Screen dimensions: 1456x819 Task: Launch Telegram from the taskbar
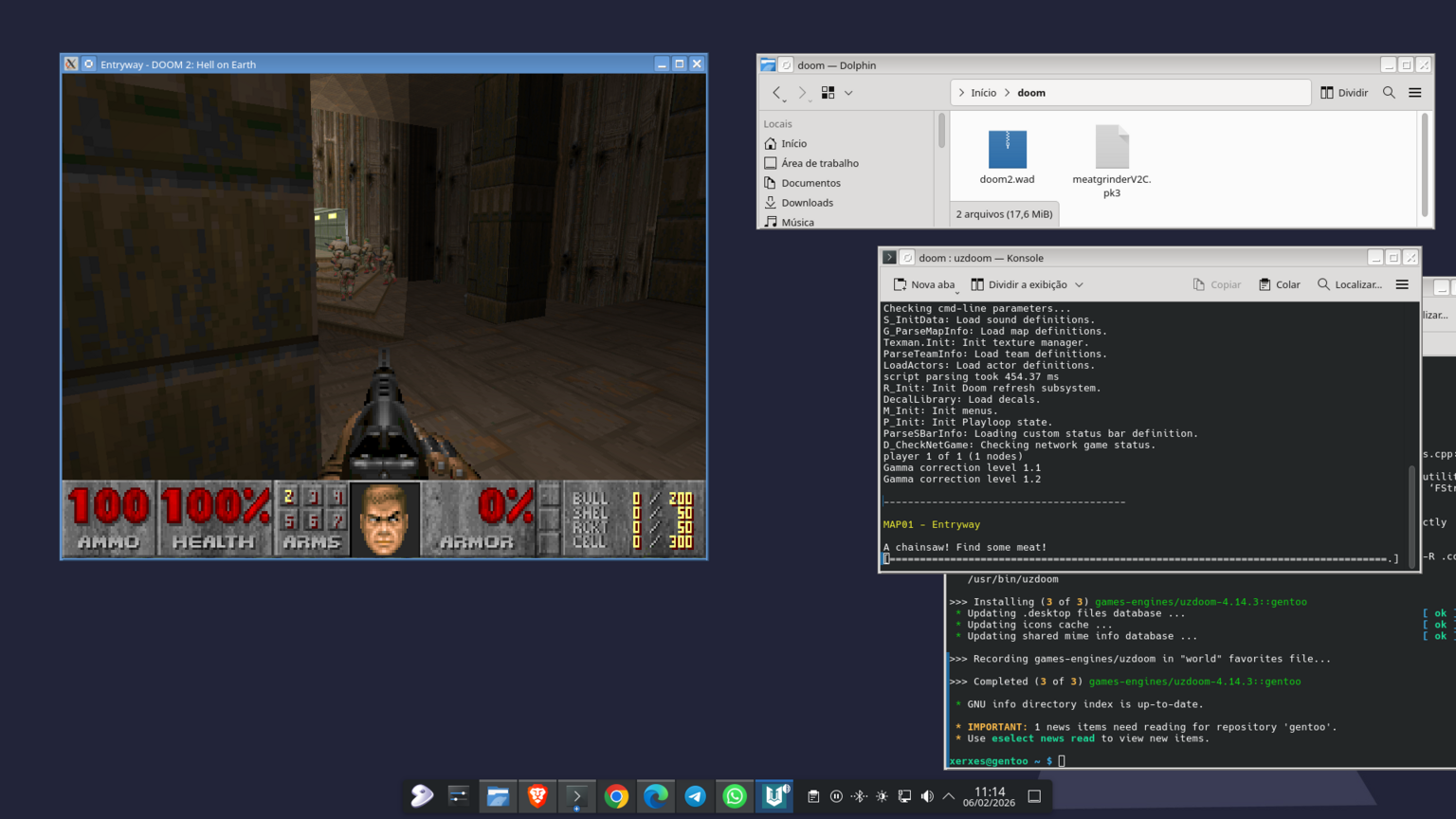pyautogui.click(x=695, y=796)
